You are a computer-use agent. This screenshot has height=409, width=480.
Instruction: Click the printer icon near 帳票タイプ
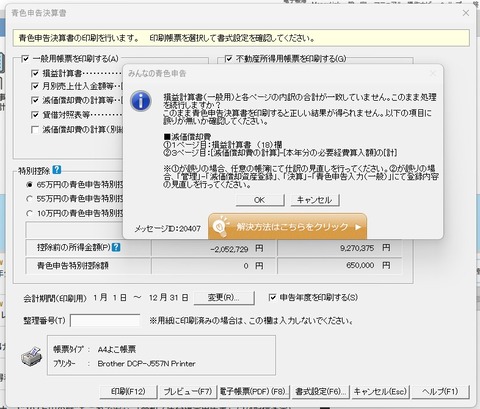click(x=32, y=356)
